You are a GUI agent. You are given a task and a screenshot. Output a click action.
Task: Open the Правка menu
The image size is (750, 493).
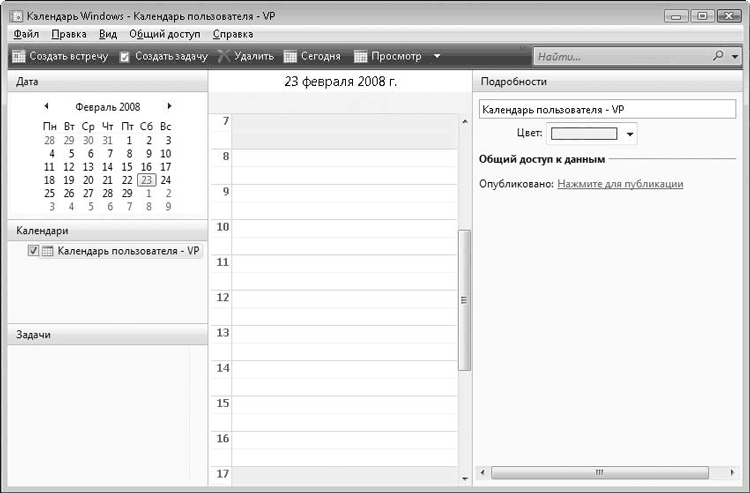click(69, 34)
